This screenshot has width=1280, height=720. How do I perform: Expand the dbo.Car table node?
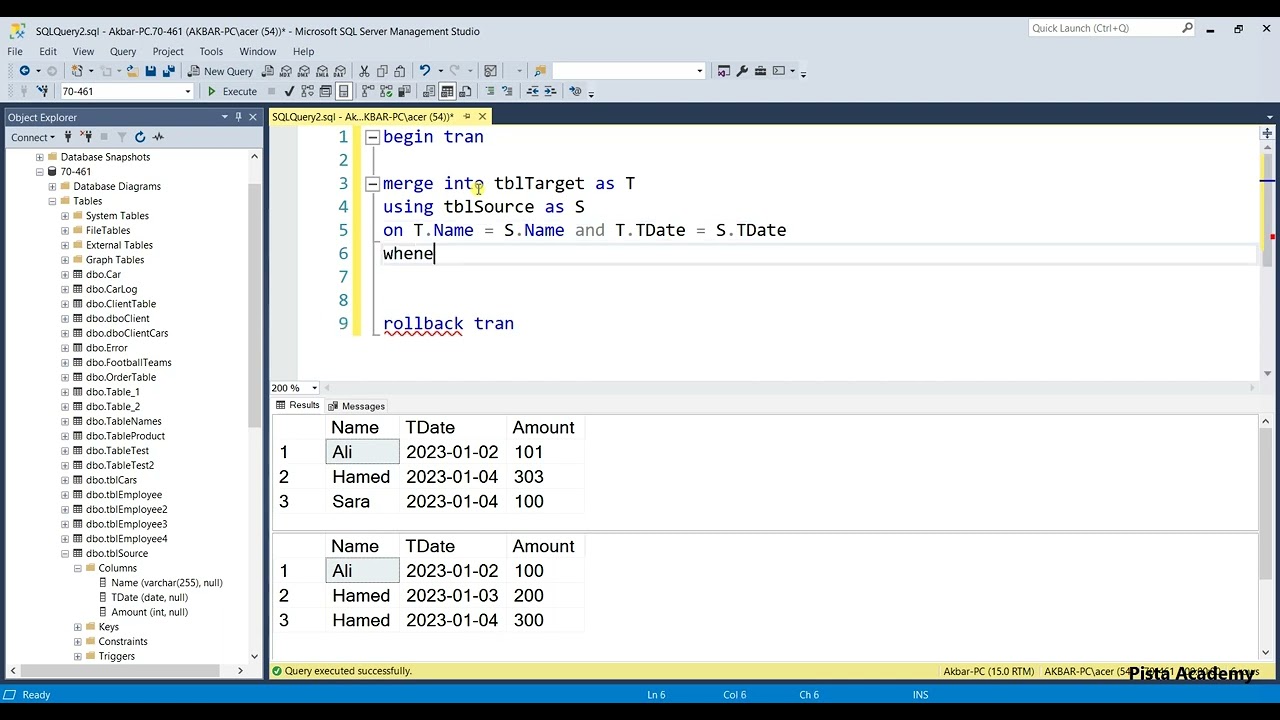65,274
